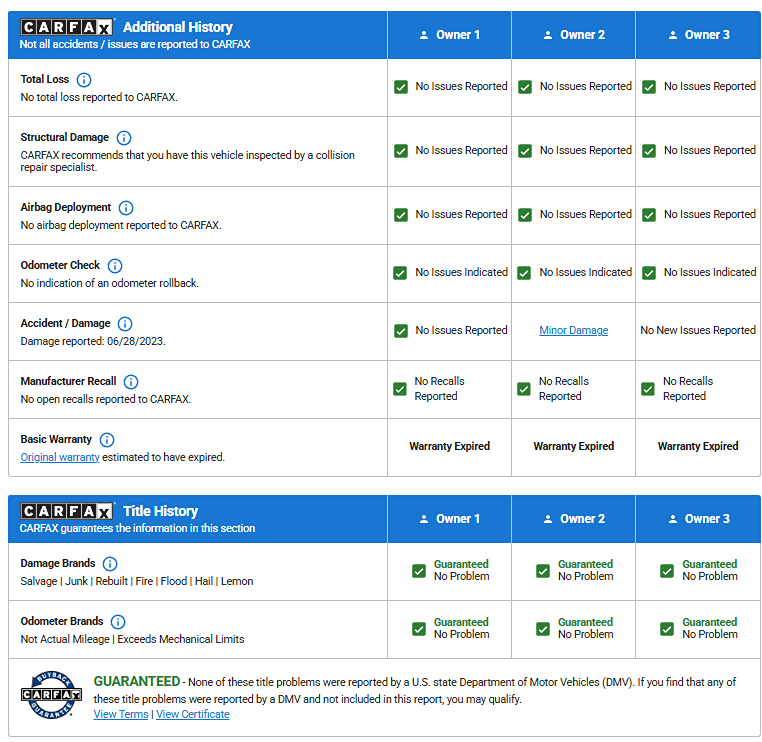Open the Manufacturer Recall info icon

(x=131, y=382)
